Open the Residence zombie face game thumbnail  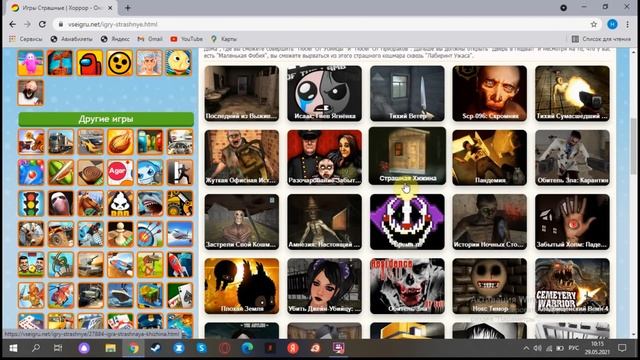(407, 286)
